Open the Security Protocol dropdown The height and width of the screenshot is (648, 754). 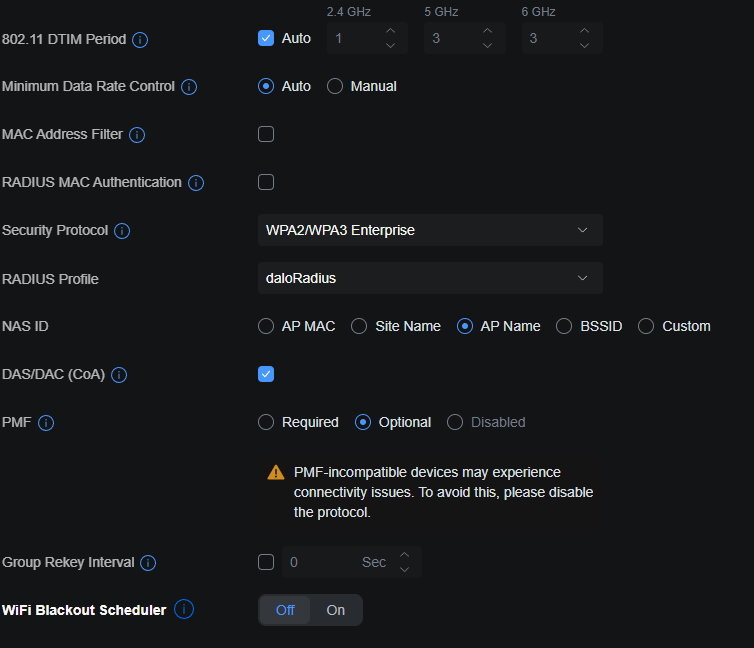click(430, 230)
